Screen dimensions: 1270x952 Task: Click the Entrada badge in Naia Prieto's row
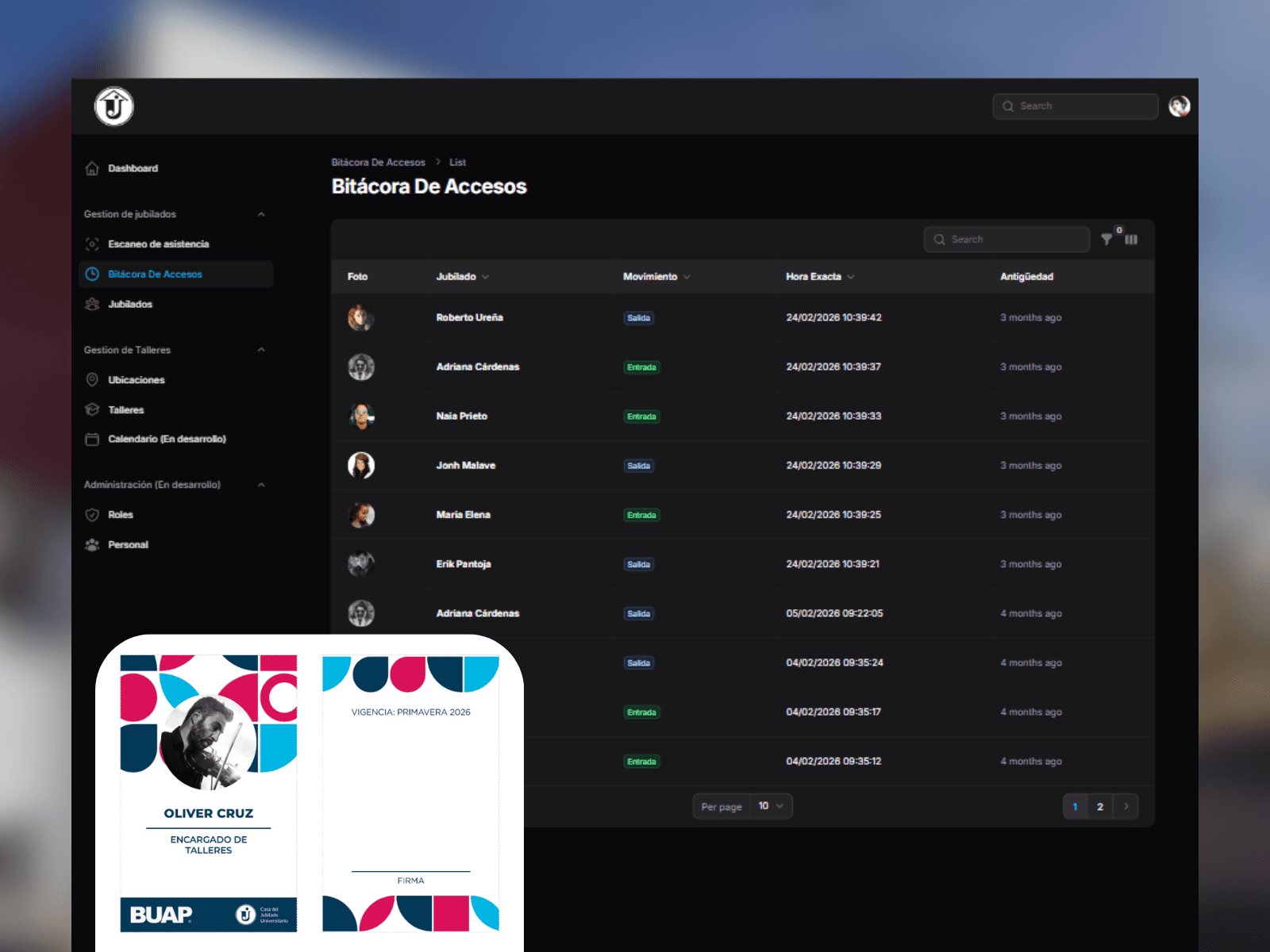(x=642, y=416)
